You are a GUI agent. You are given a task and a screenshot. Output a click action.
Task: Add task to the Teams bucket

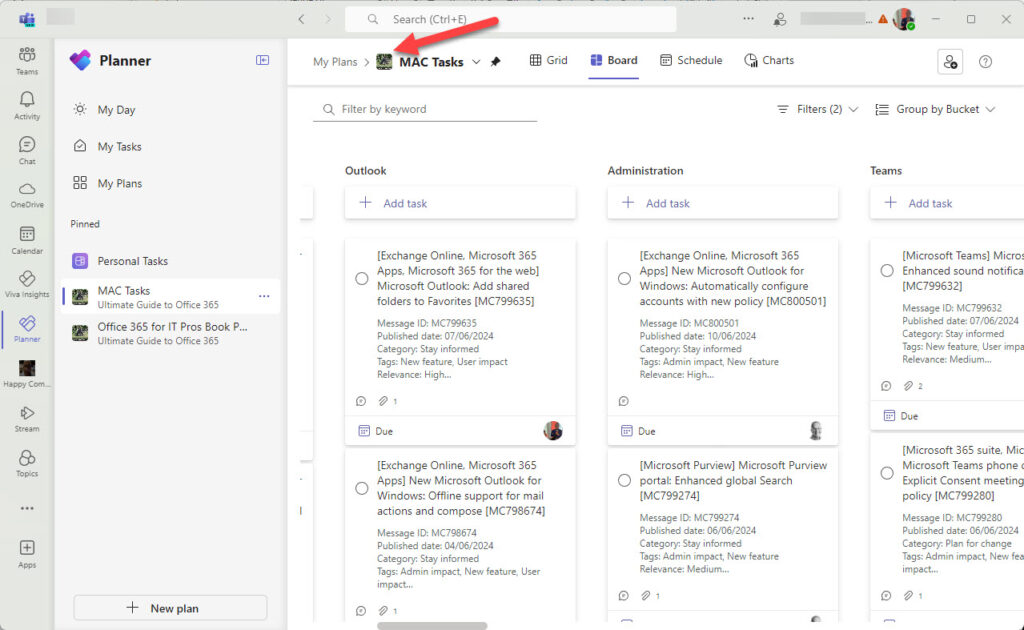pos(947,203)
